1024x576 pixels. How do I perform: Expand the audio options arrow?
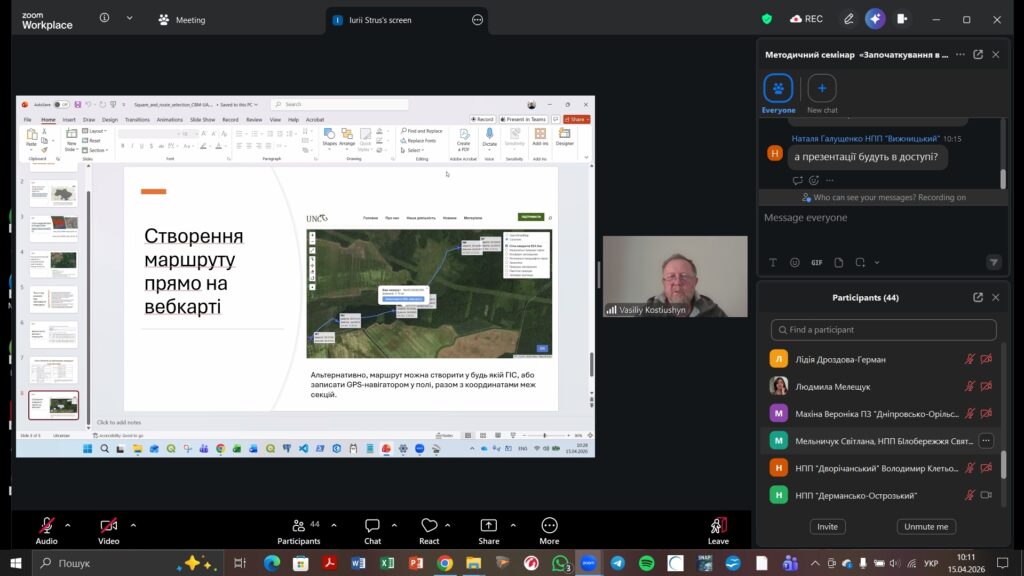pyautogui.click(x=68, y=524)
